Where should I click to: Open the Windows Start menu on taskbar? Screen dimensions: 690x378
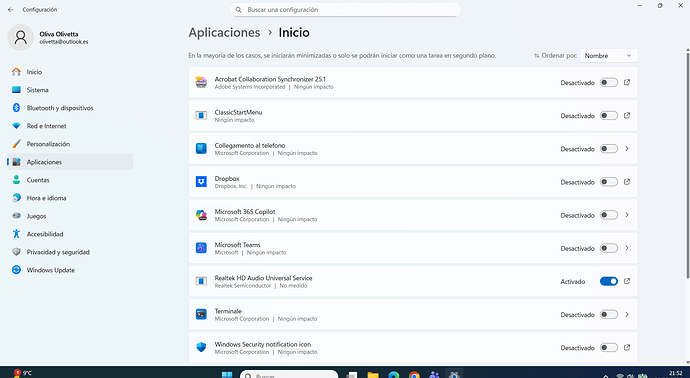point(227,374)
